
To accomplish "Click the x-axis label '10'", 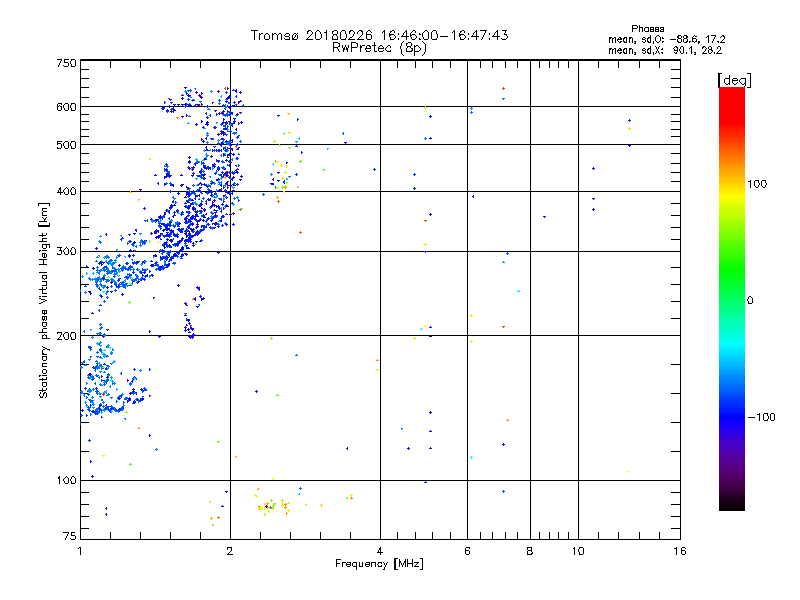I will (578, 551).
